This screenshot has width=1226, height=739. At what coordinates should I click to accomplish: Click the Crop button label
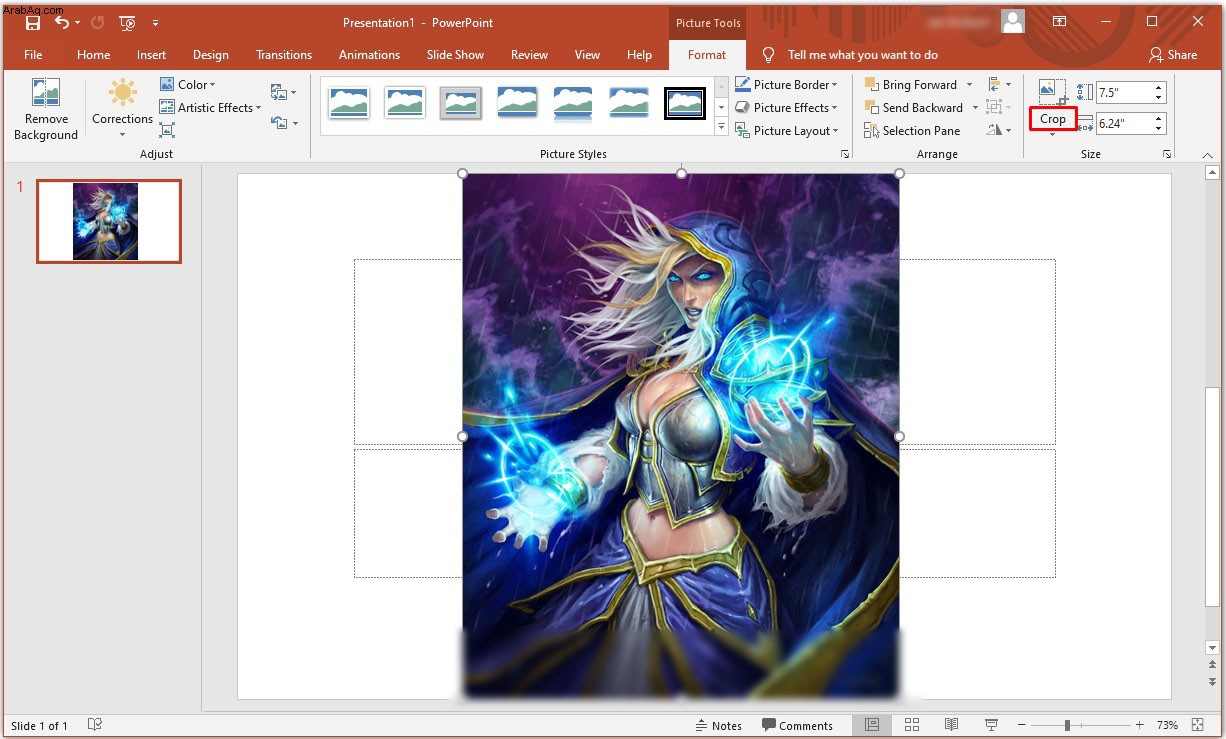point(1053,119)
